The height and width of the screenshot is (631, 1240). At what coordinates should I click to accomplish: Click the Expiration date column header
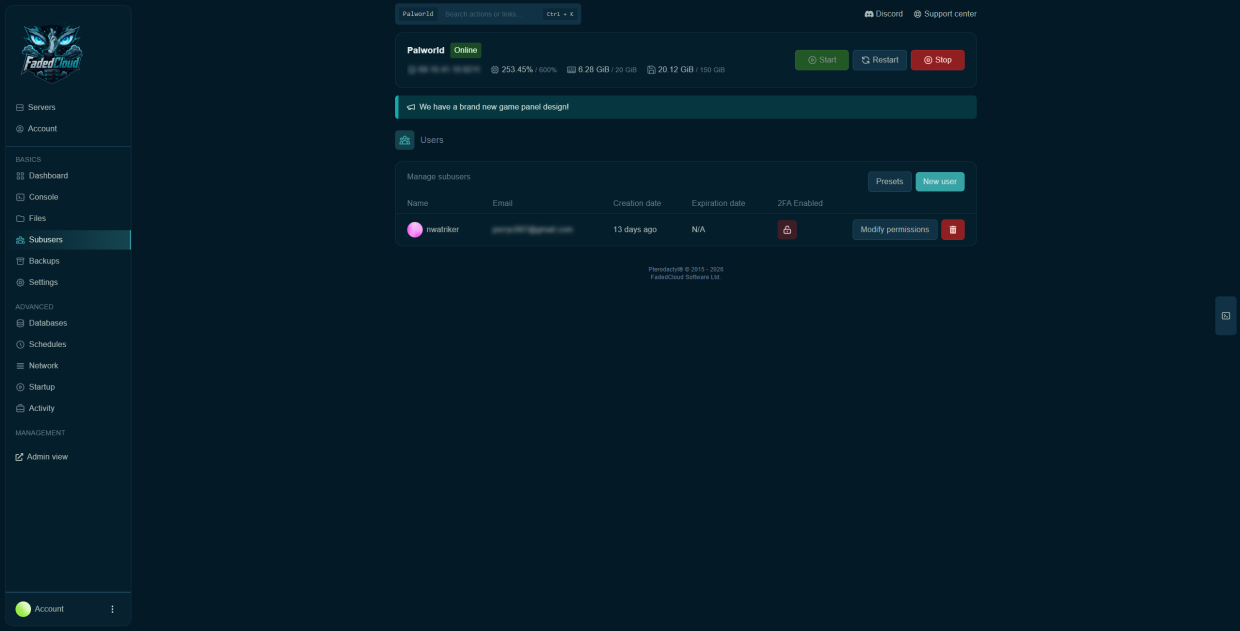point(718,203)
